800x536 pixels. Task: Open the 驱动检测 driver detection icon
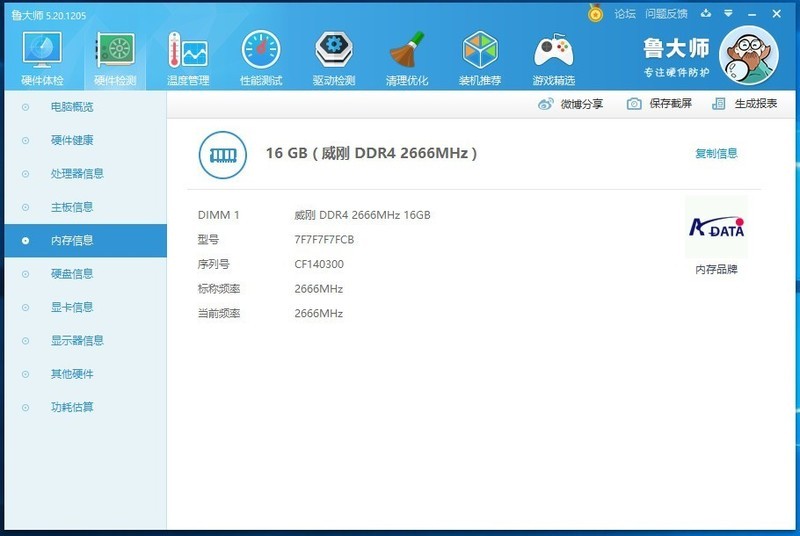334,58
